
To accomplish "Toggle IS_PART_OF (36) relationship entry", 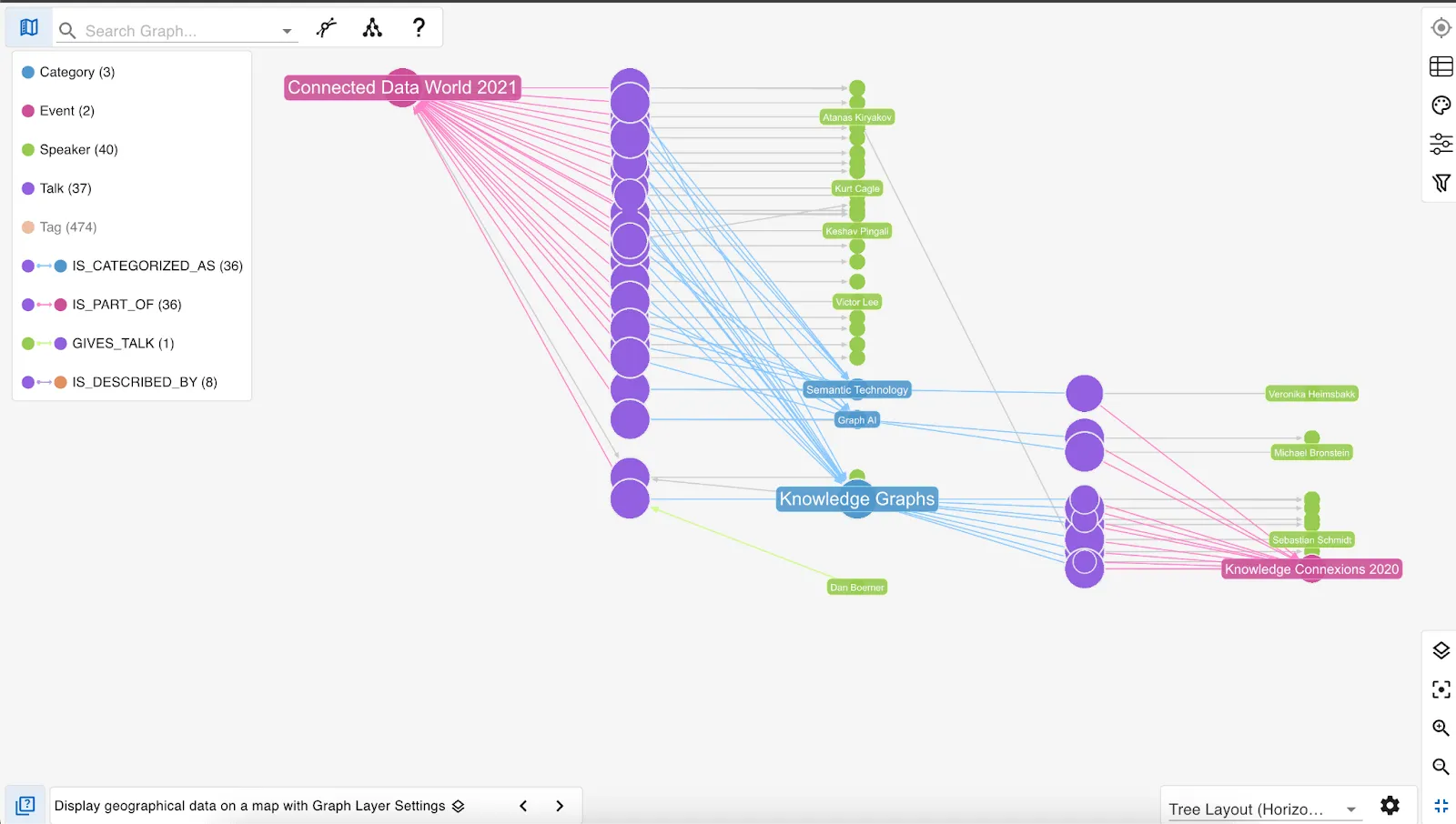I will click(102, 305).
